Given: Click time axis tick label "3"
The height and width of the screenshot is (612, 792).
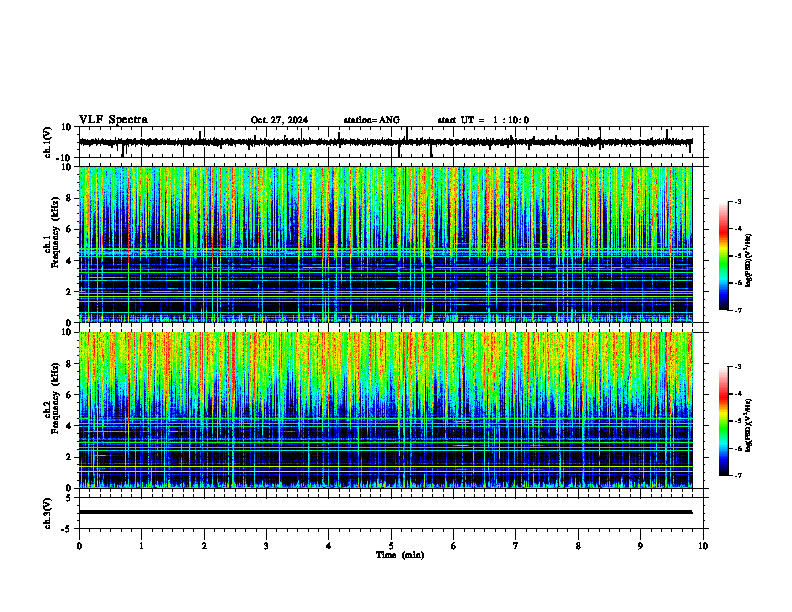Looking at the screenshot, I should click(x=266, y=546).
